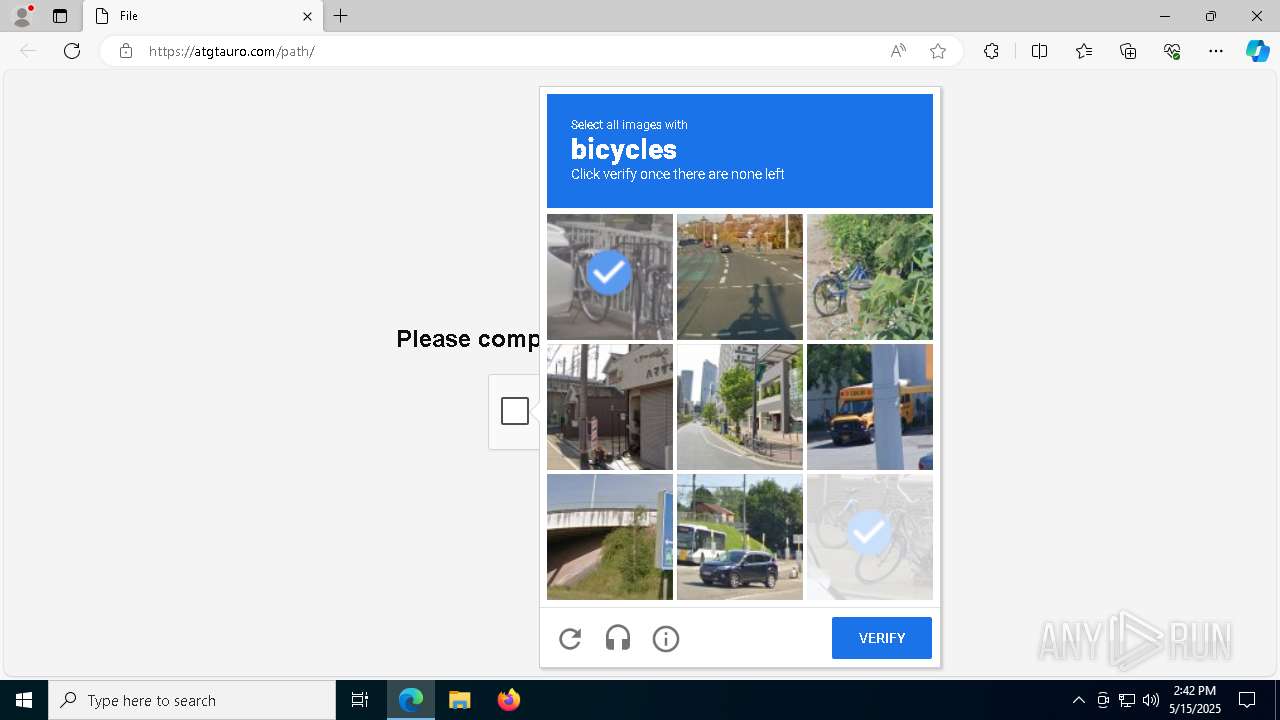Screen dimensions: 1280x720
Task: Open the volume control tray icon
Action: 1151,700
